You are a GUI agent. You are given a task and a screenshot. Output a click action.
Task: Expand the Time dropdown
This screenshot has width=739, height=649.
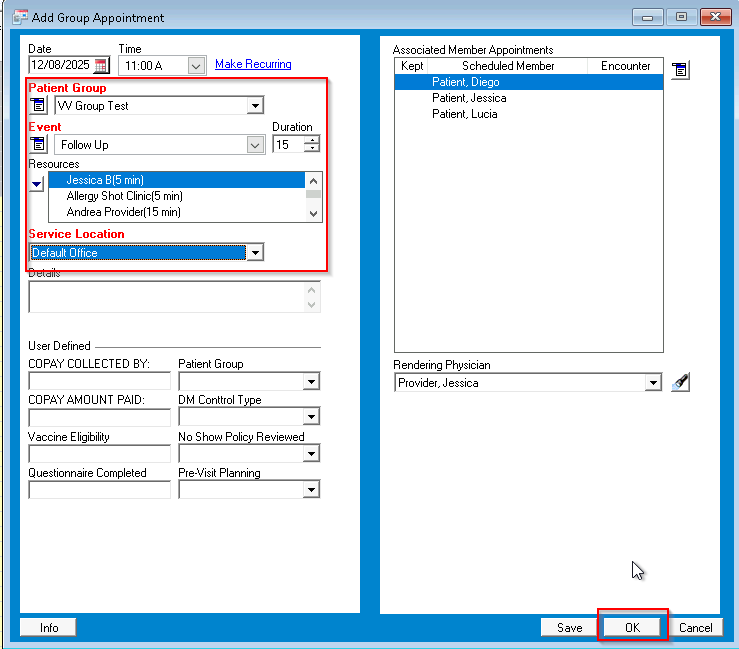click(x=196, y=66)
